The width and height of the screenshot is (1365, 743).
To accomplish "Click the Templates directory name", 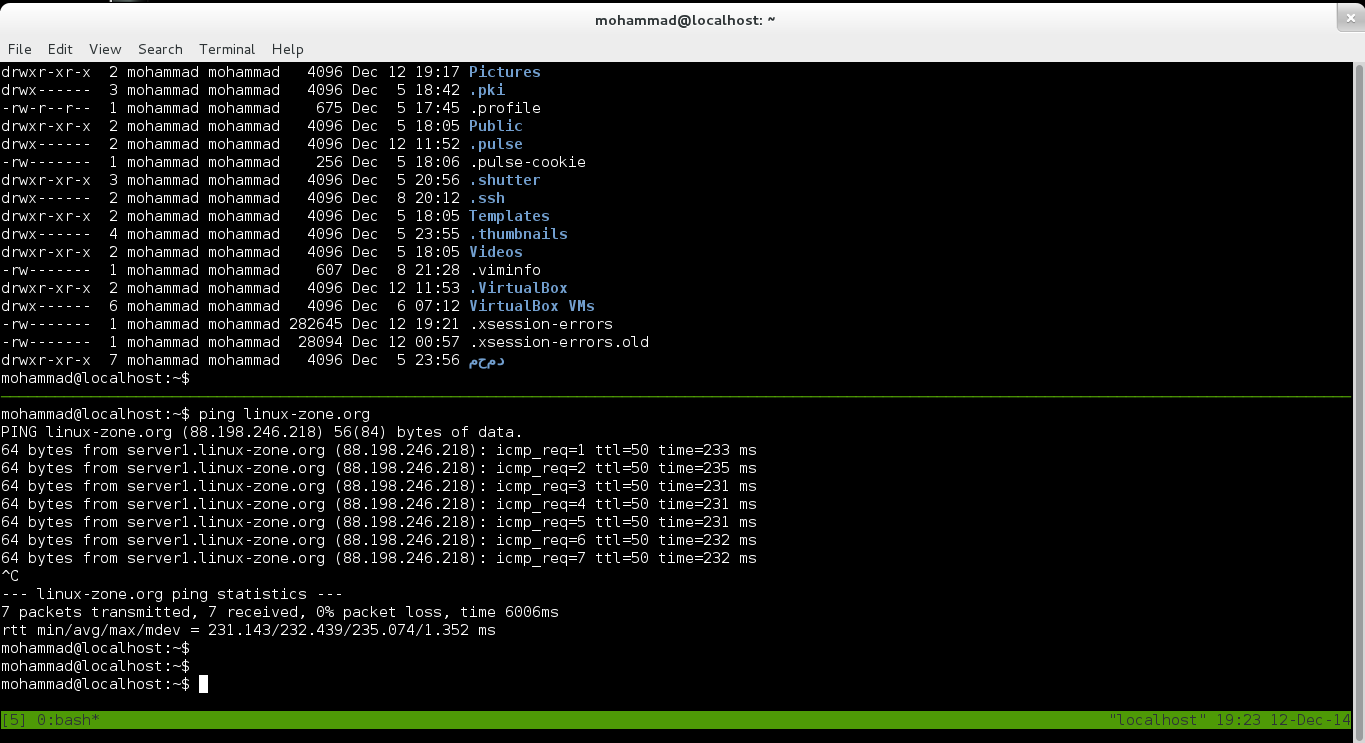I will (x=509, y=216).
